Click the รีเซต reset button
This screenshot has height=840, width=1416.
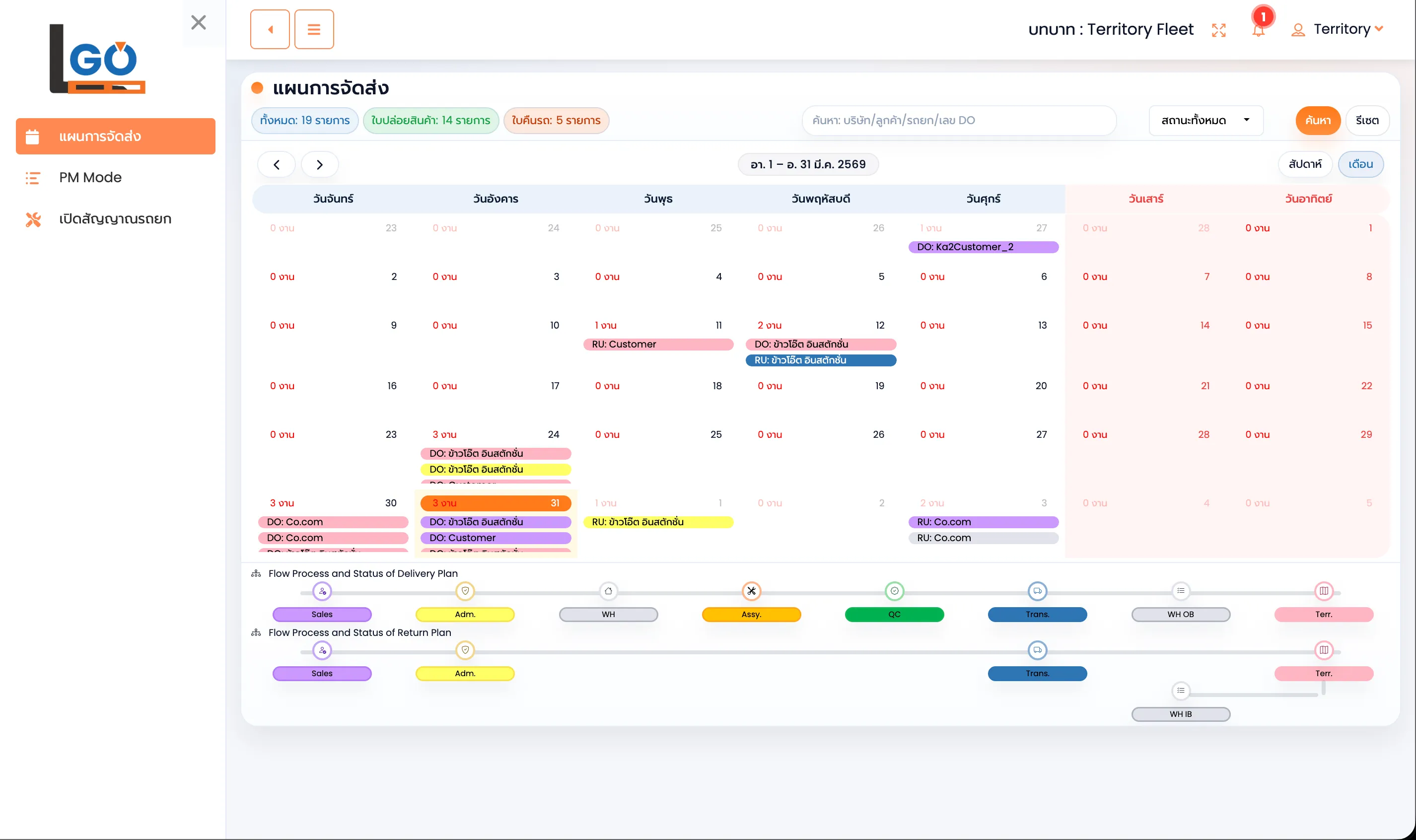tap(1368, 120)
